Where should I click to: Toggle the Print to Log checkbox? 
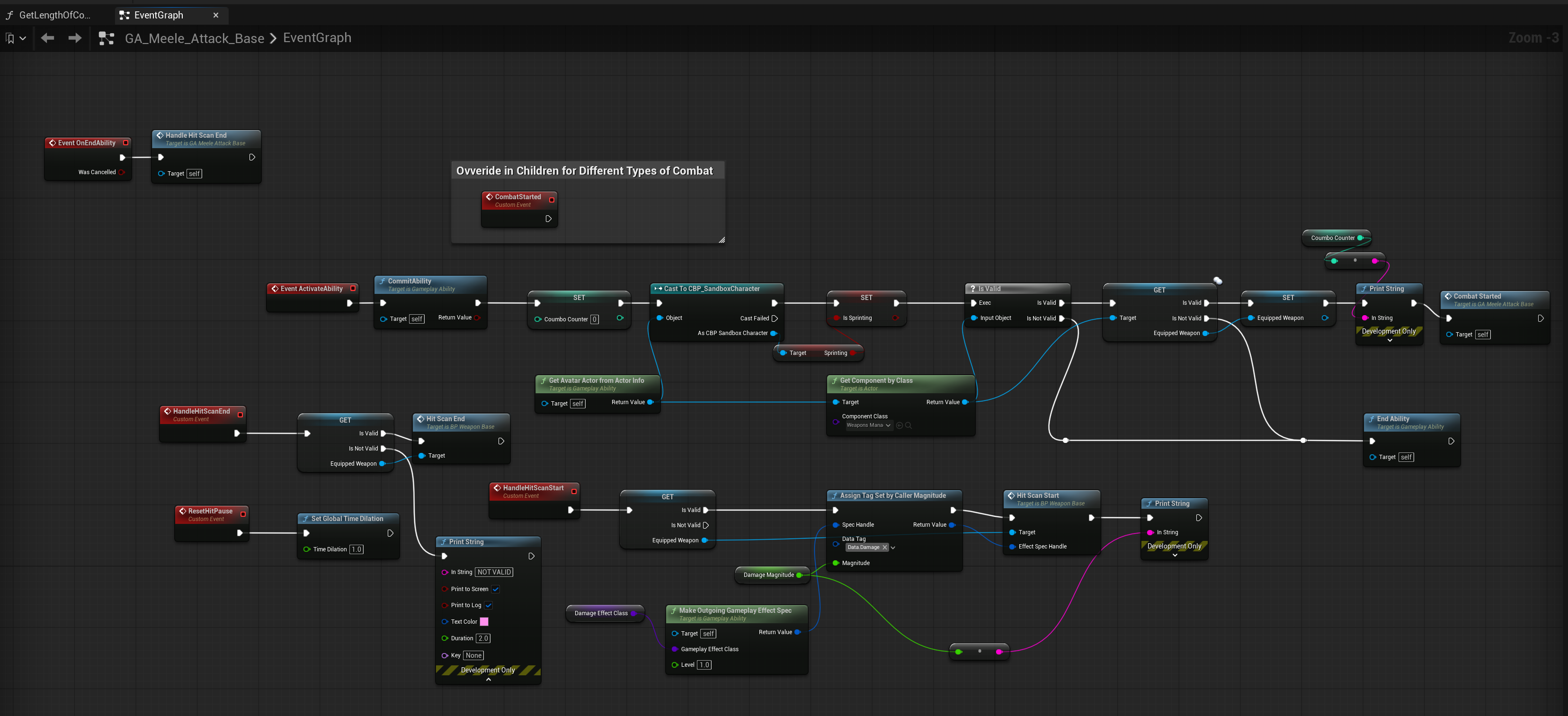[488, 605]
